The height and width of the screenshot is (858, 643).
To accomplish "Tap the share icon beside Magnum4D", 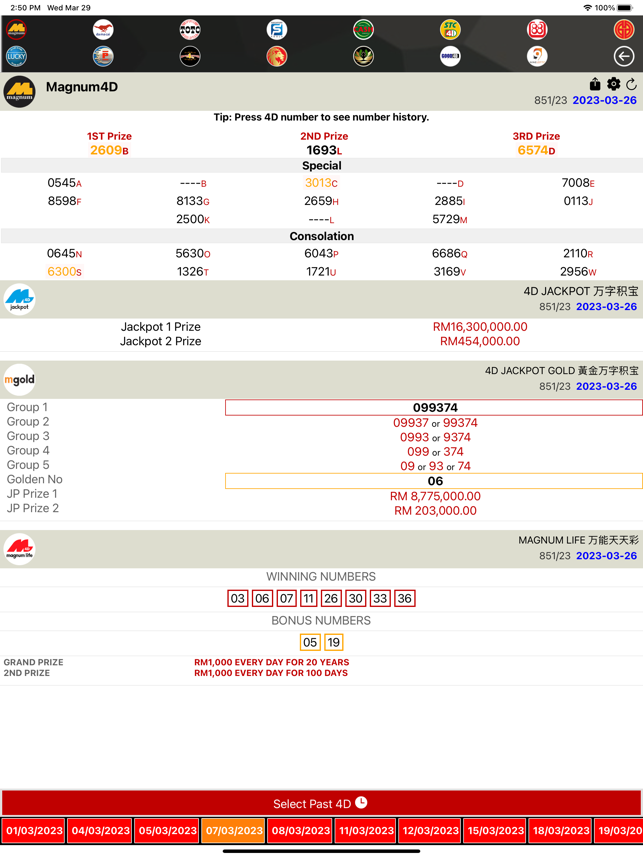I will (x=595, y=84).
